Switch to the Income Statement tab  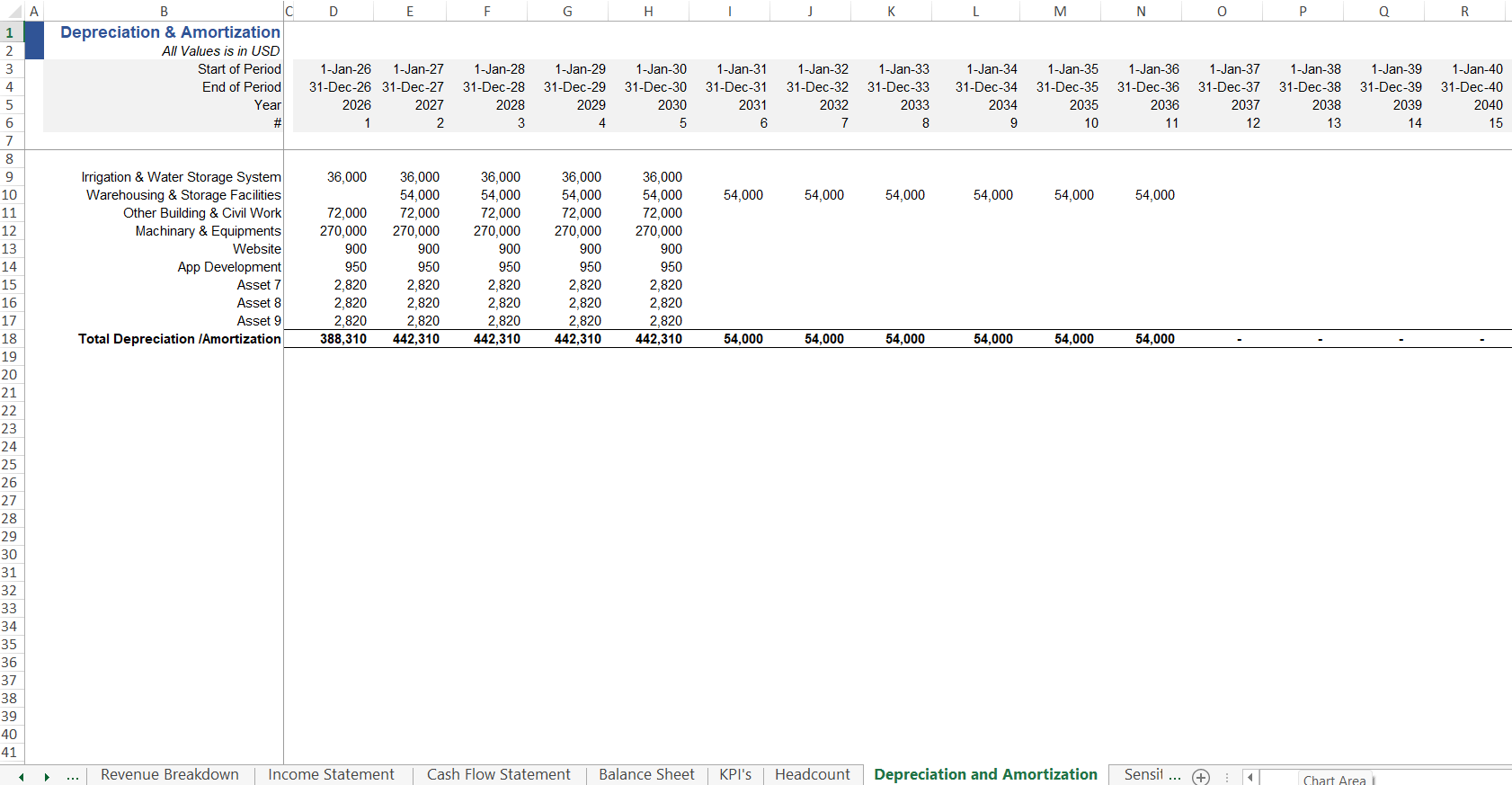(x=331, y=775)
